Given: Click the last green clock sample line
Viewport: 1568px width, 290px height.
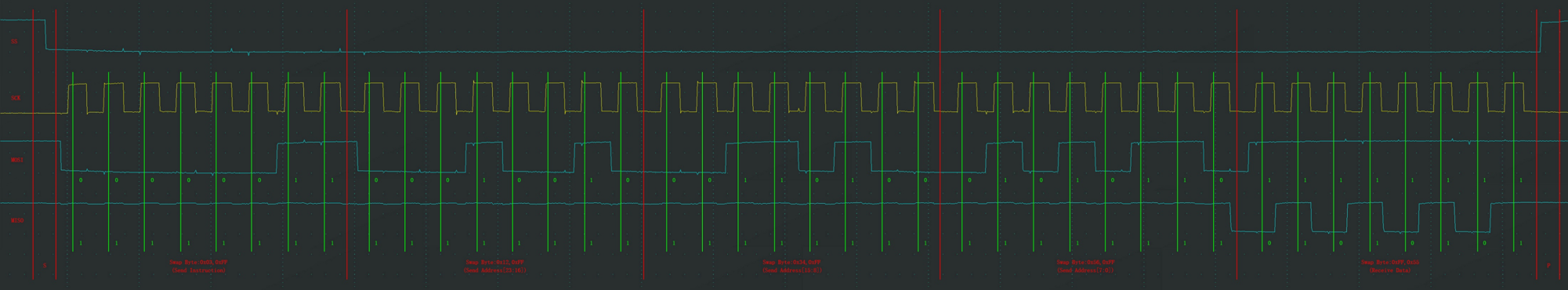Looking at the screenshot, I should click(1514, 162).
